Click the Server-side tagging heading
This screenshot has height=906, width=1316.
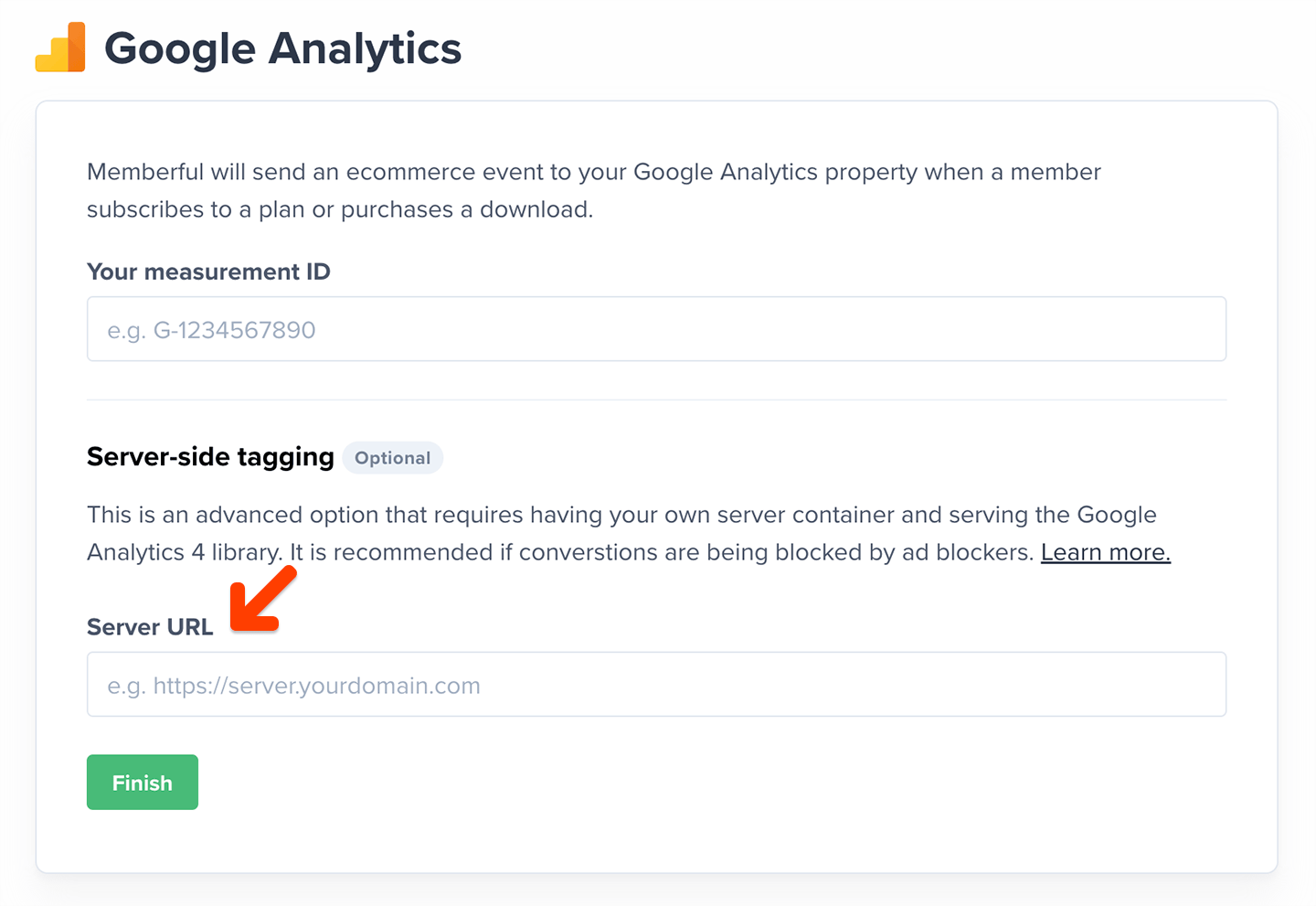click(210, 457)
